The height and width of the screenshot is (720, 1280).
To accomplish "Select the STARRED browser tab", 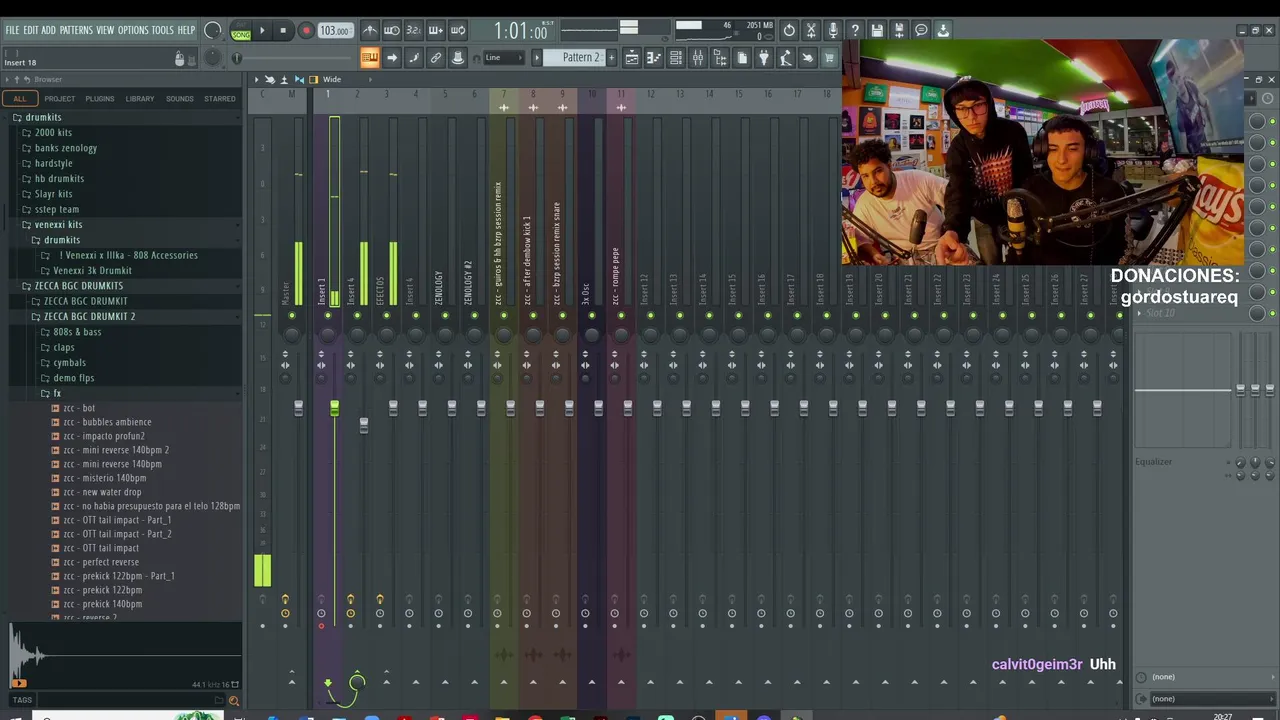I will point(220,99).
